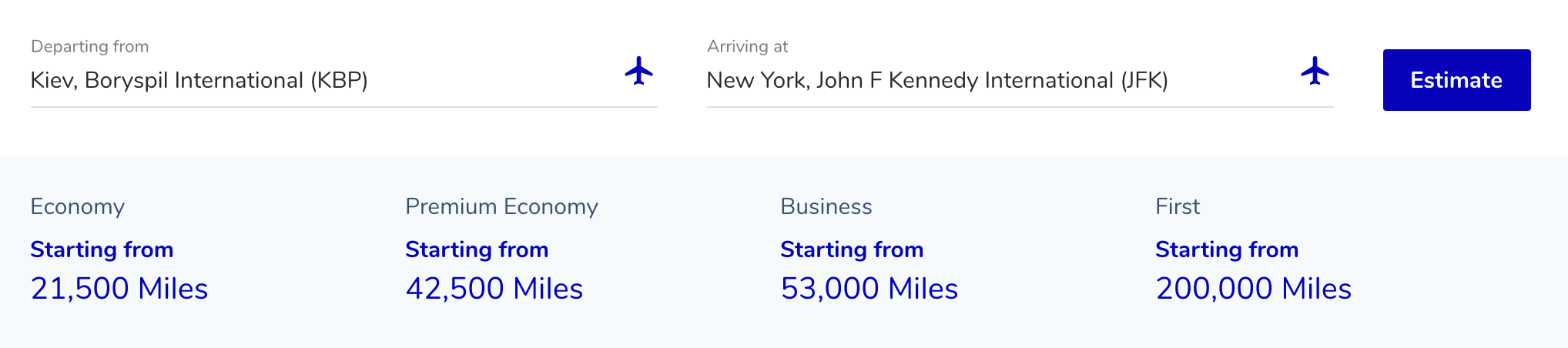Select the Premium Economy class heading
1568x348 pixels.
(501, 206)
